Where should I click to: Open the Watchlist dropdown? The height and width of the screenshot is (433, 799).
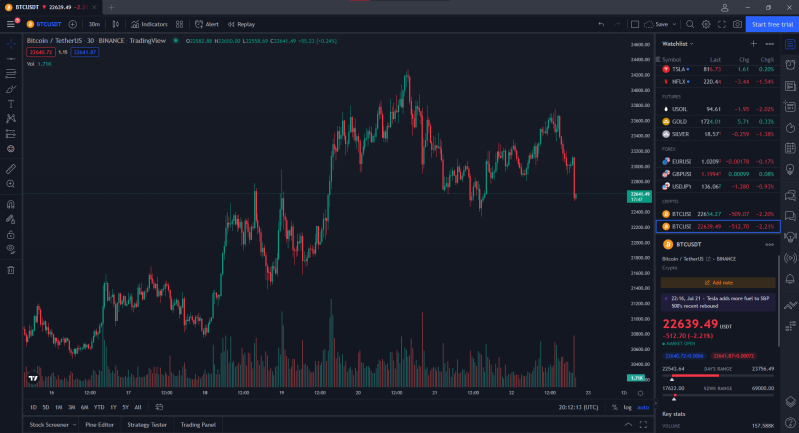click(x=678, y=44)
